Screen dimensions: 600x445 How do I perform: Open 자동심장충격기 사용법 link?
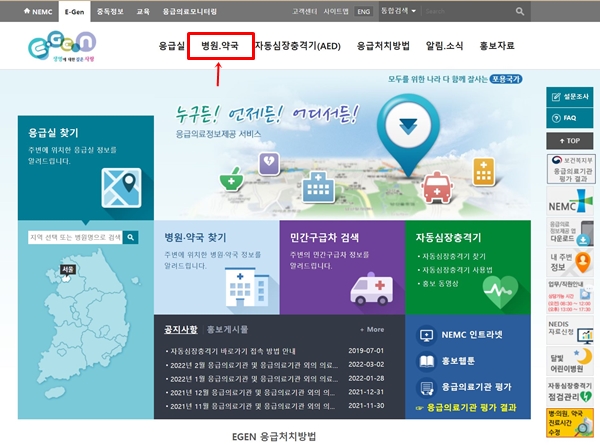[457, 270]
